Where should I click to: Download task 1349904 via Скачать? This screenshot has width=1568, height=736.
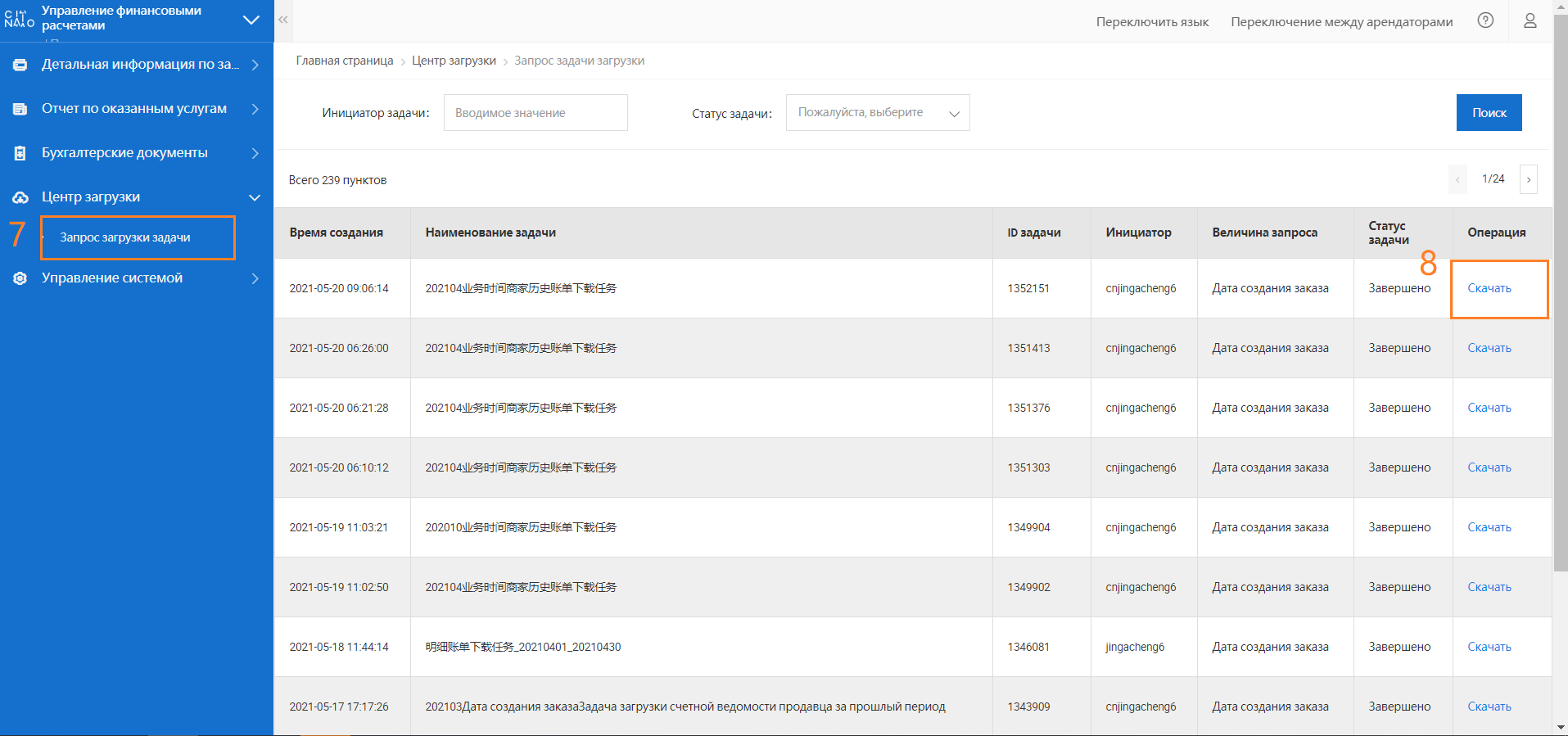1489,527
